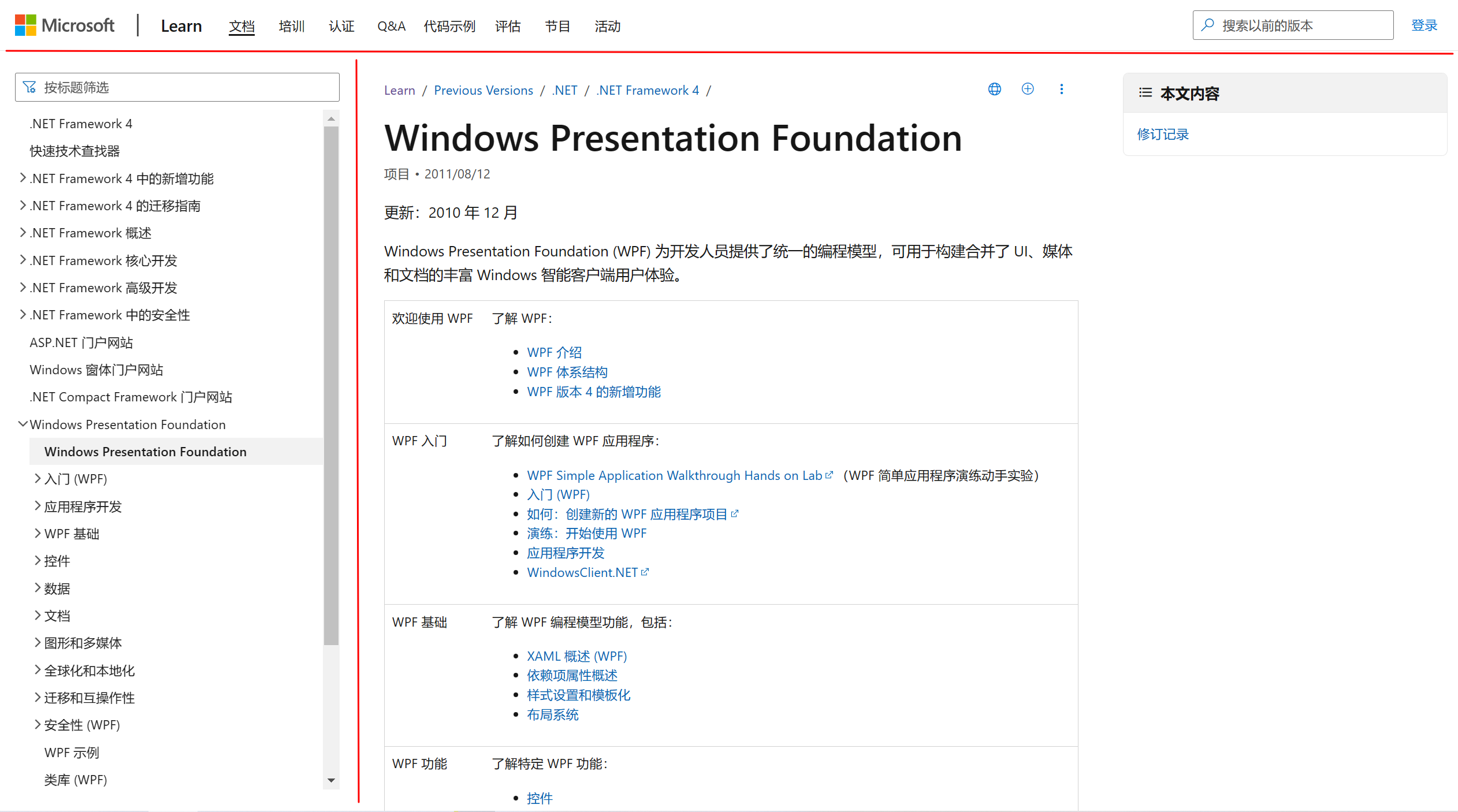The image size is (1458, 812).
Task: Click external link icon beside WindowsClient.NET
Action: click(x=645, y=572)
